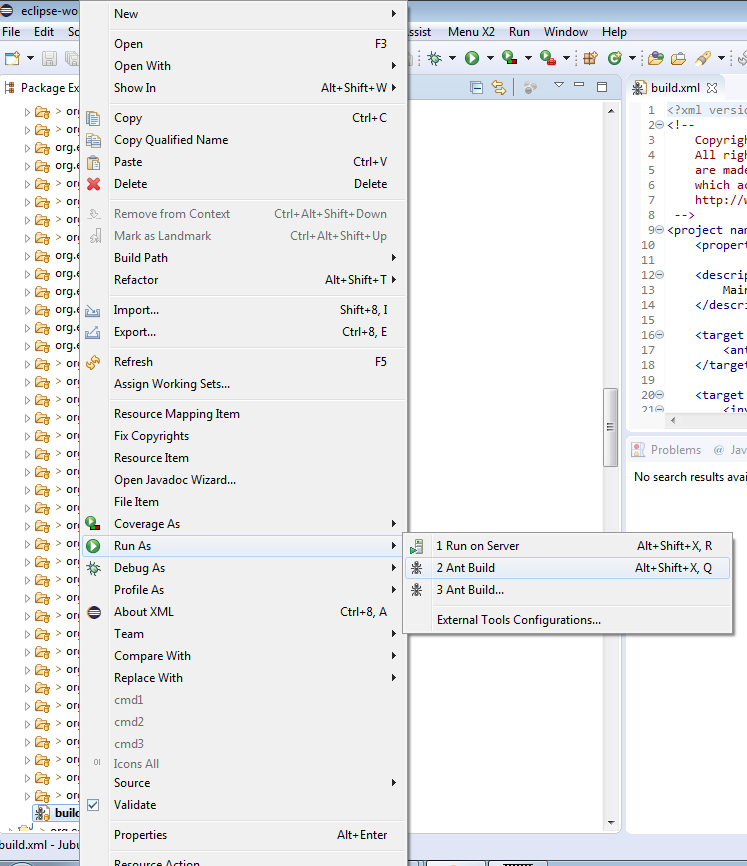Image resolution: width=747 pixels, height=866 pixels.
Task: Choose Open Javadoc Wizard...
Action: pos(243,480)
